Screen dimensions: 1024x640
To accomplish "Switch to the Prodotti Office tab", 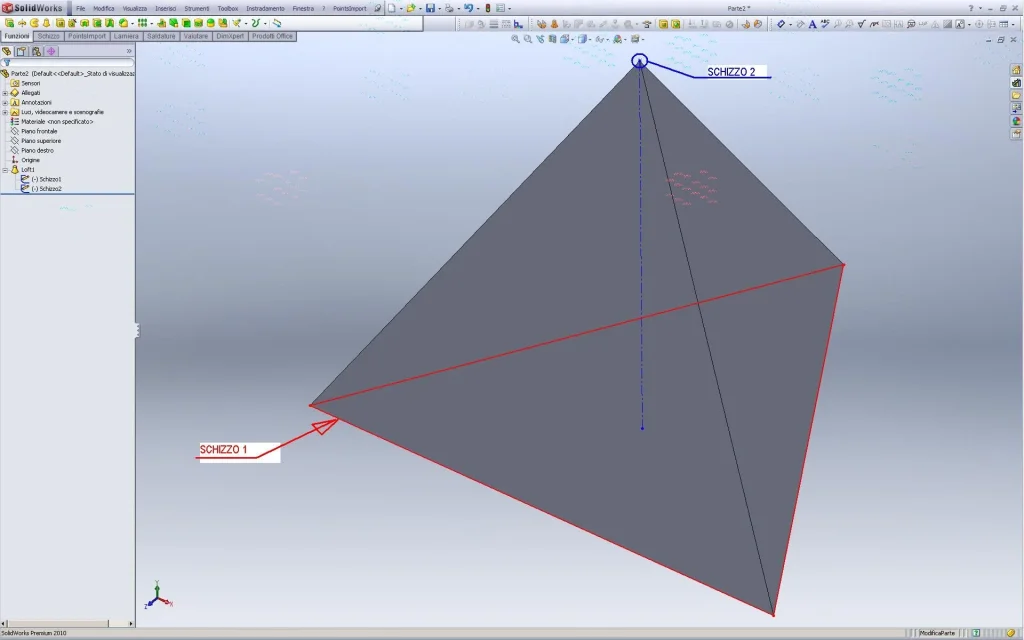I will coord(272,37).
